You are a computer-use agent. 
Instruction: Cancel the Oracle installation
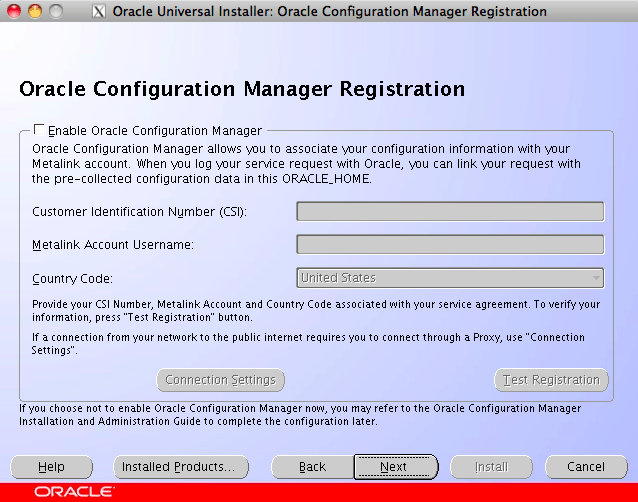click(585, 467)
